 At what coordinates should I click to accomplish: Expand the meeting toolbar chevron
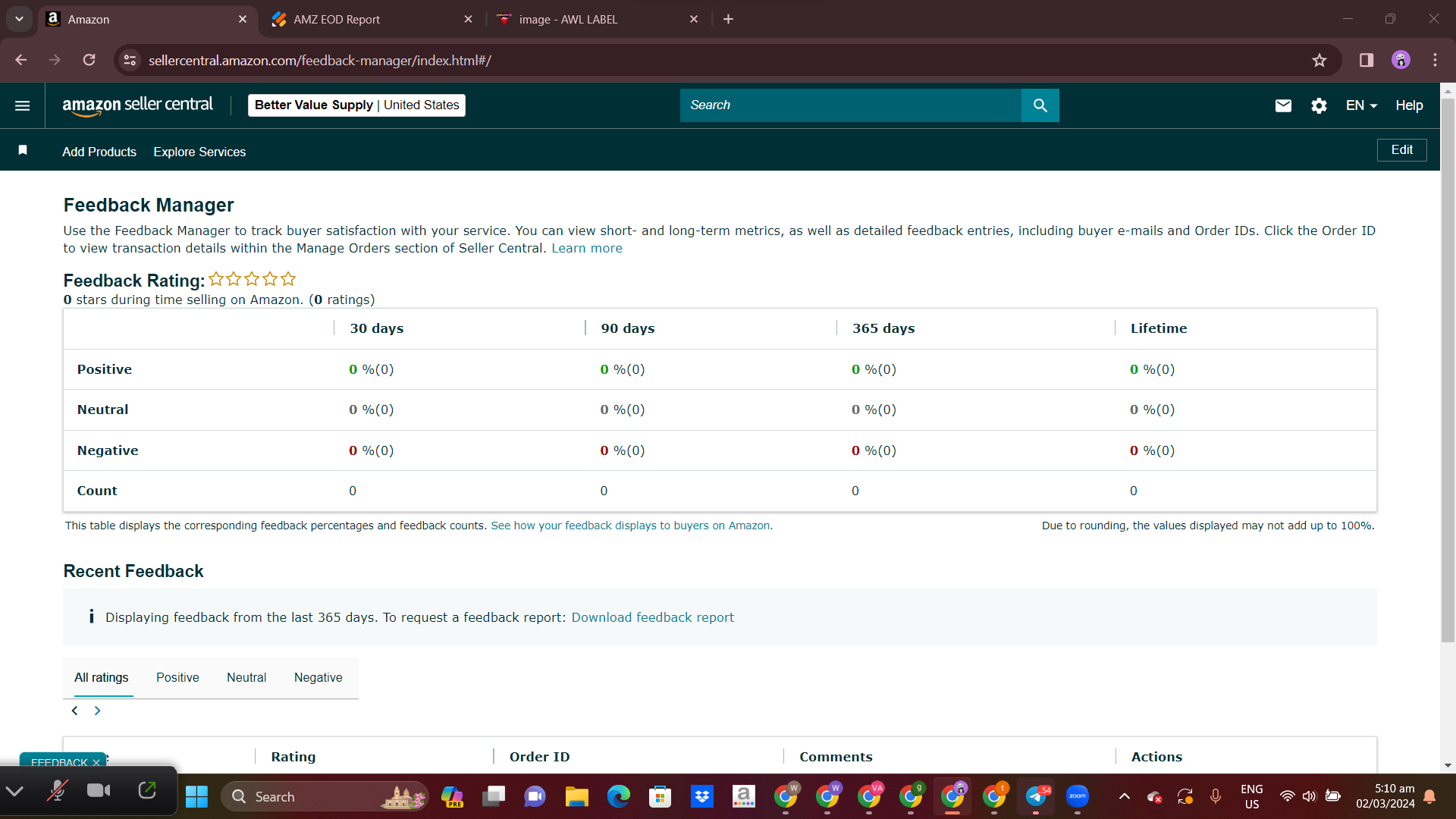(x=14, y=792)
